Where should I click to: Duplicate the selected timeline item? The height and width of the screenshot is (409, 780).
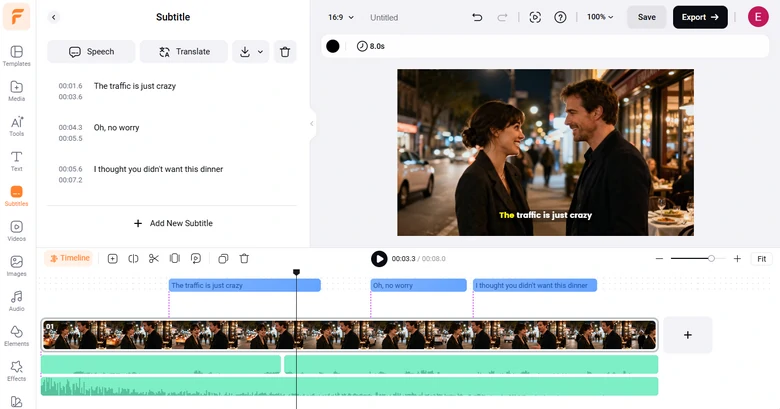(223, 259)
